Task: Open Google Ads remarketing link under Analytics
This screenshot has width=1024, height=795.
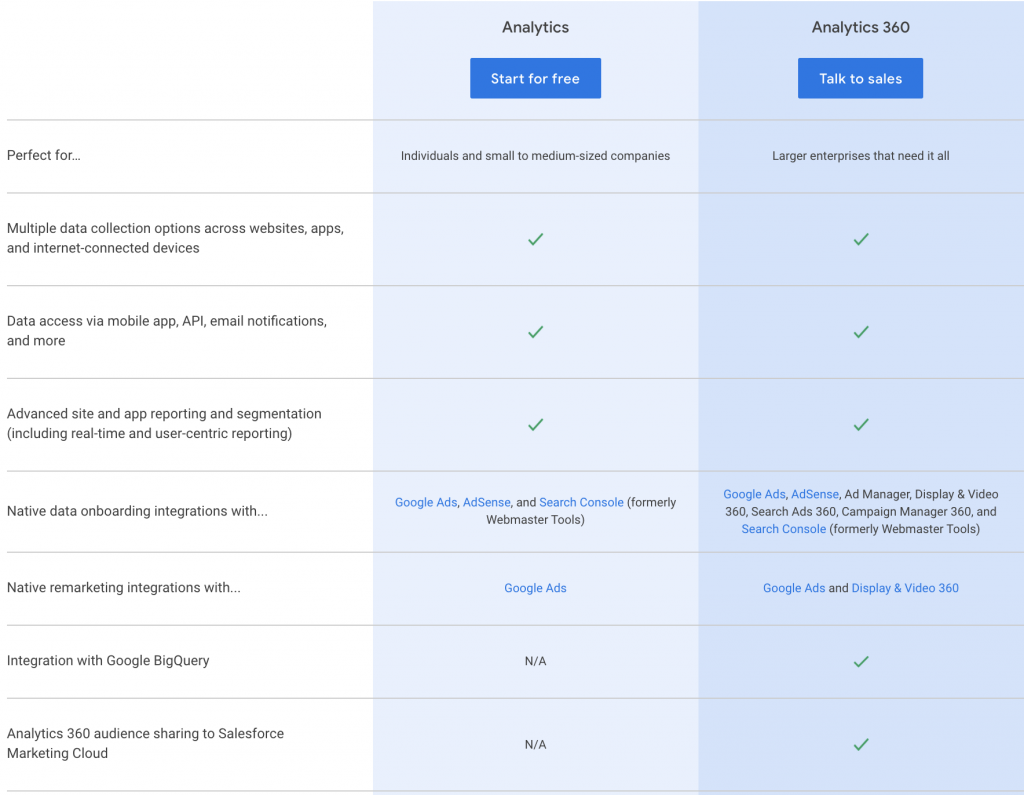Action: [535, 588]
